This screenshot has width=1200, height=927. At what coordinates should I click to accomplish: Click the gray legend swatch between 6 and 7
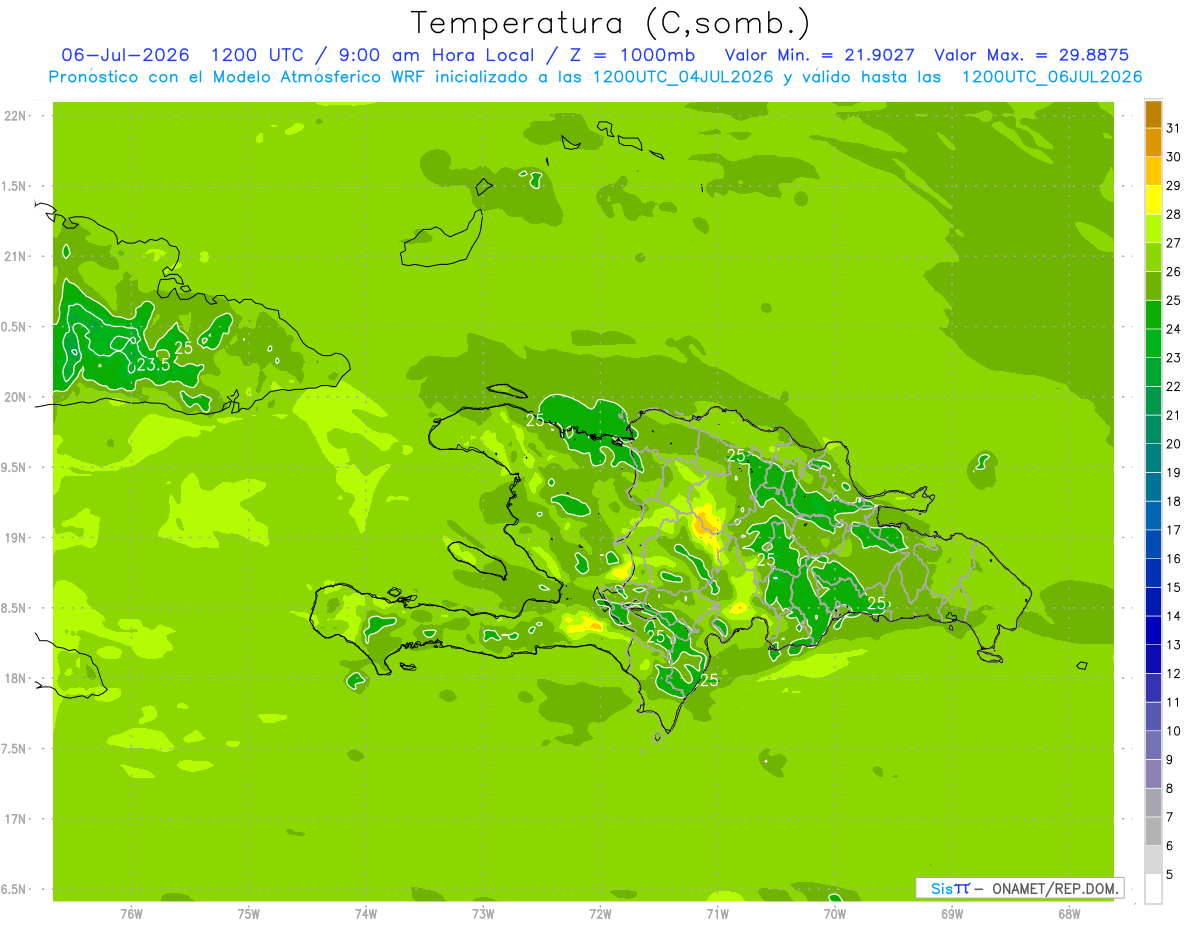(1153, 831)
